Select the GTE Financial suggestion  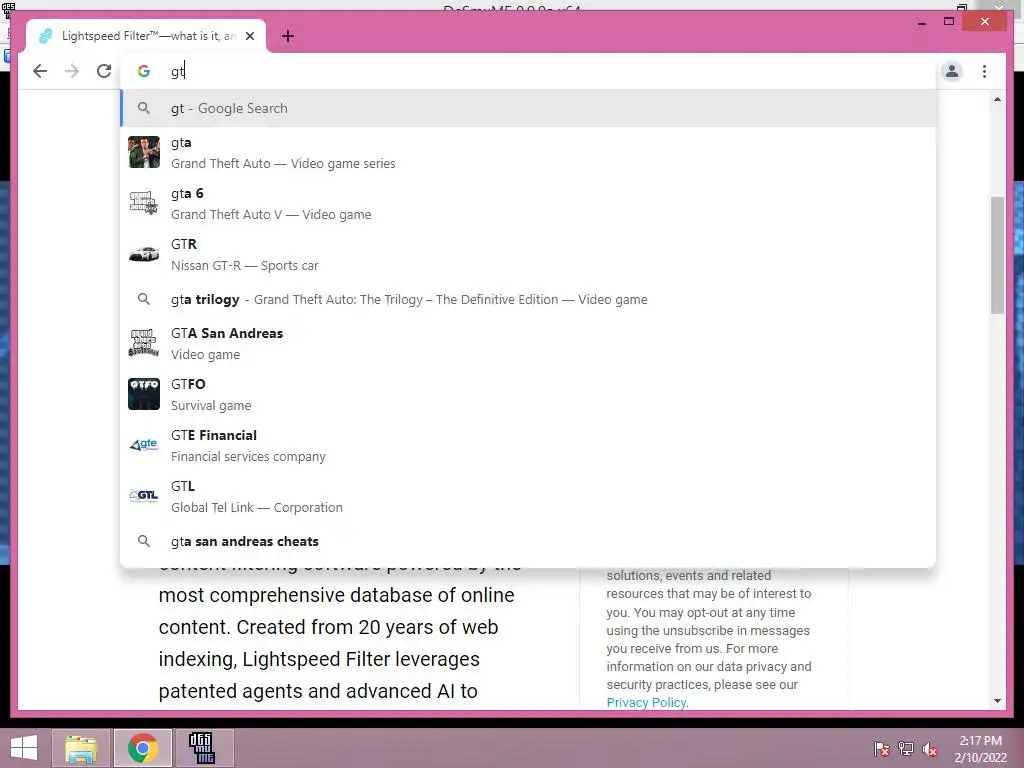pos(528,445)
